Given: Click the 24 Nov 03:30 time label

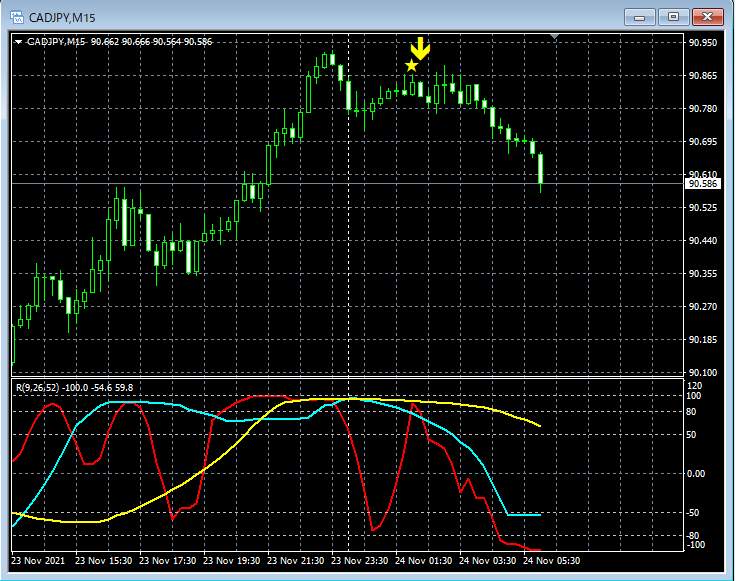Looking at the screenshot, I should pos(487,561).
